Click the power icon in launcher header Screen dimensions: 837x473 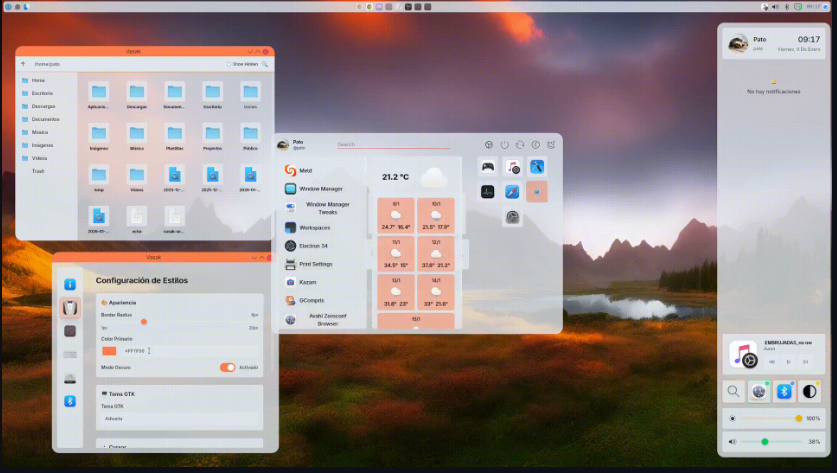pos(504,145)
